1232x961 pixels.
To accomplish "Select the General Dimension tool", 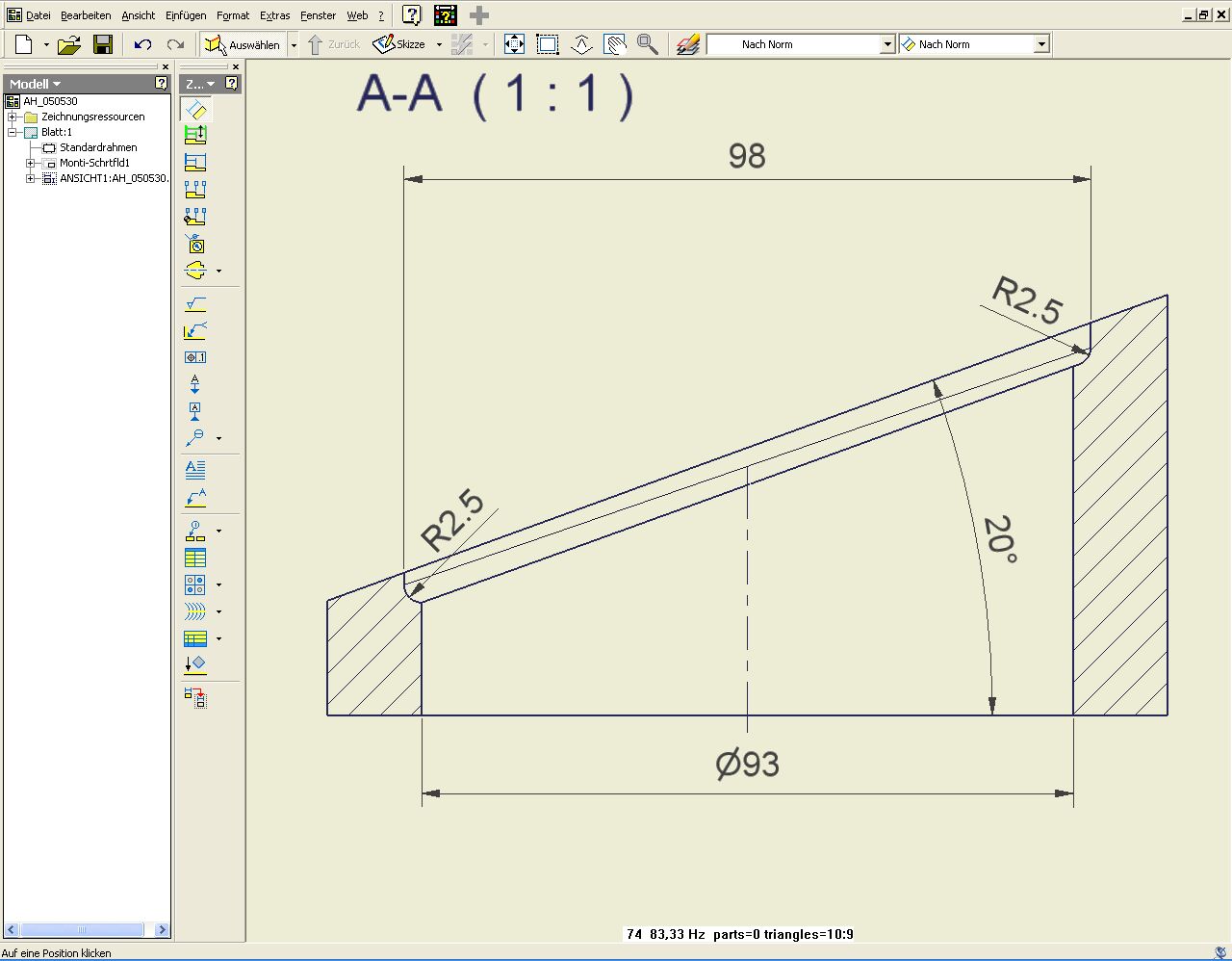I will (x=195, y=110).
